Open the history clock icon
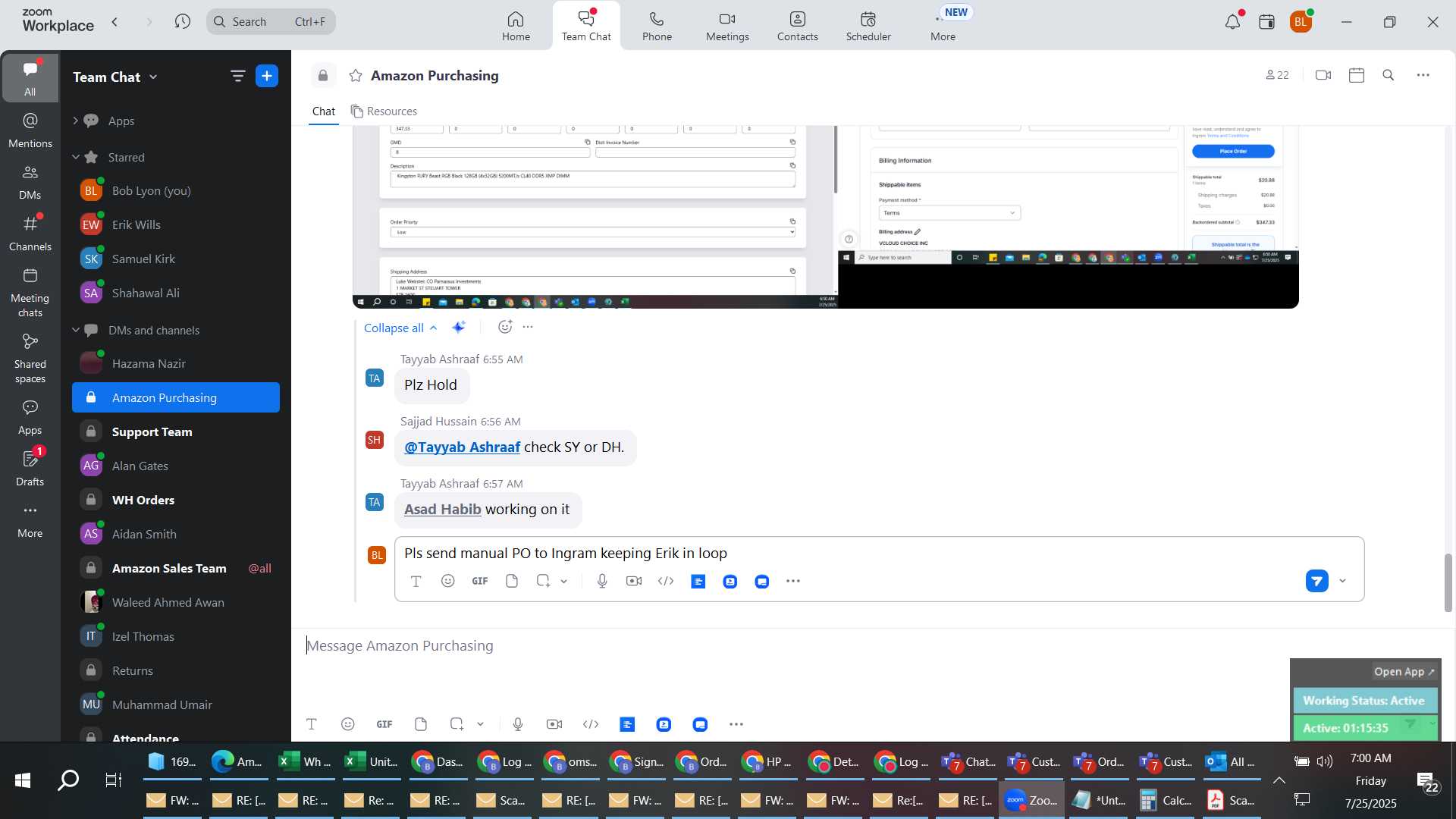Screen dimensions: 1456x819 pos(182,21)
